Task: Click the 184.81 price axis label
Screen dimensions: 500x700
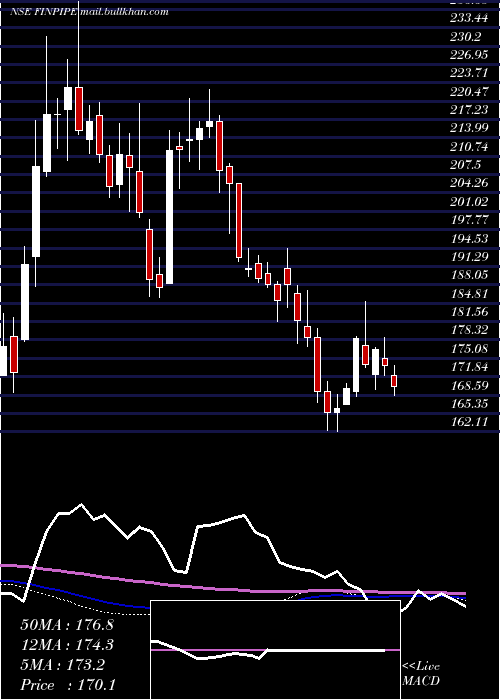Action: click(x=468, y=294)
